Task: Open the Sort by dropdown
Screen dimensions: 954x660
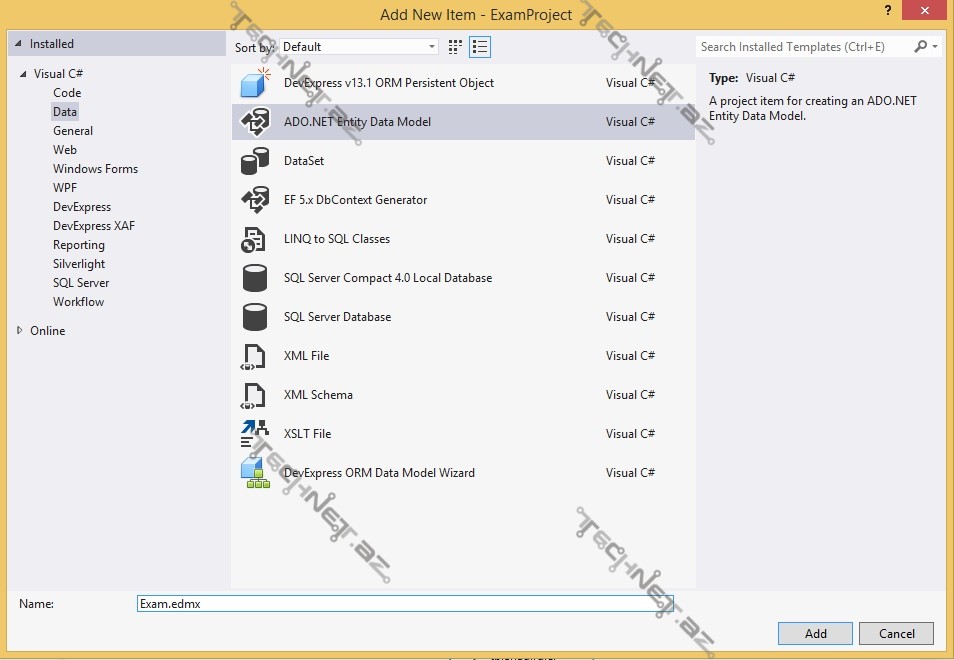Action: [358, 47]
